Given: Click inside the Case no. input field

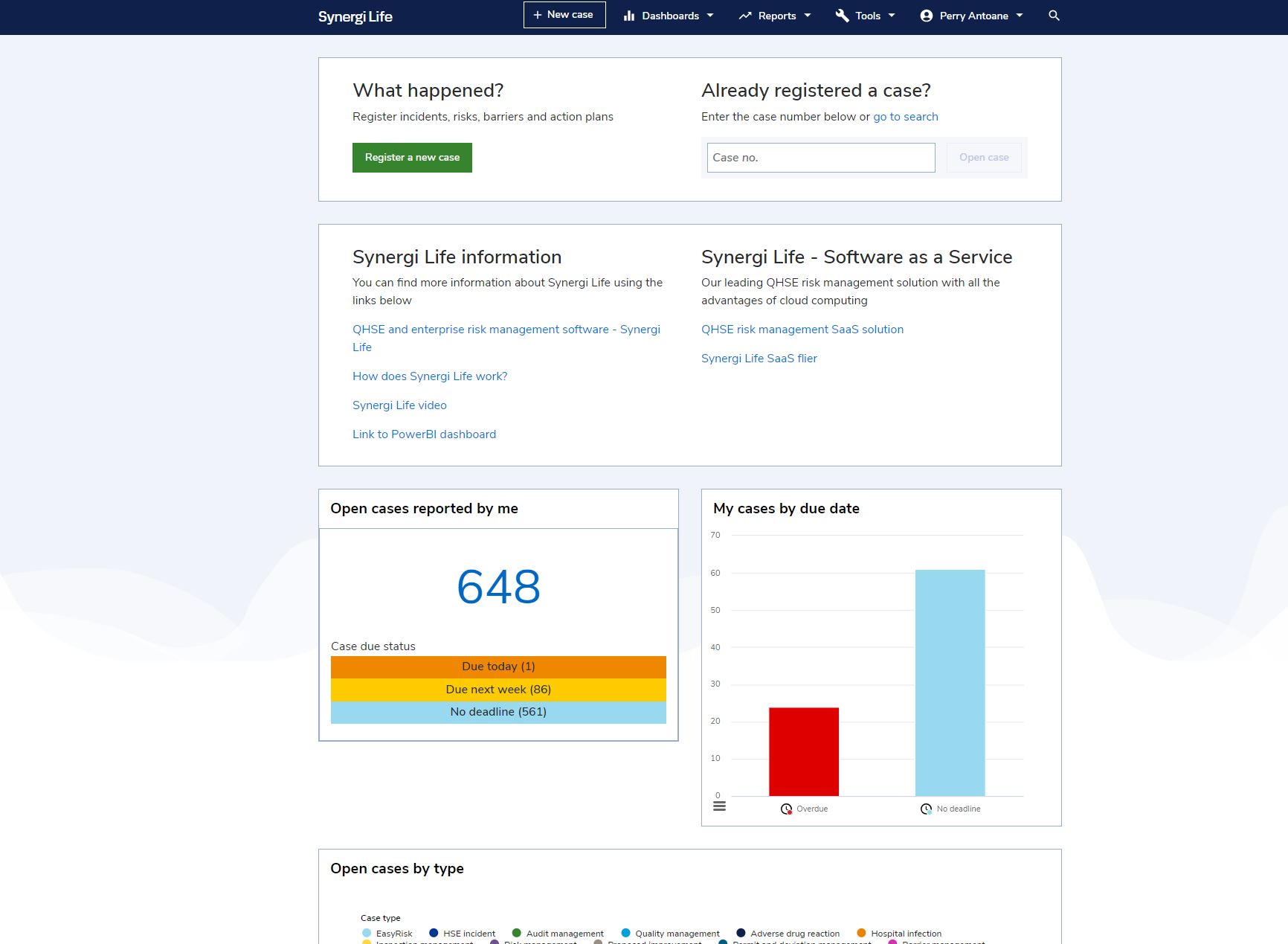Looking at the screenshot, I should click(x=820, y=157).
